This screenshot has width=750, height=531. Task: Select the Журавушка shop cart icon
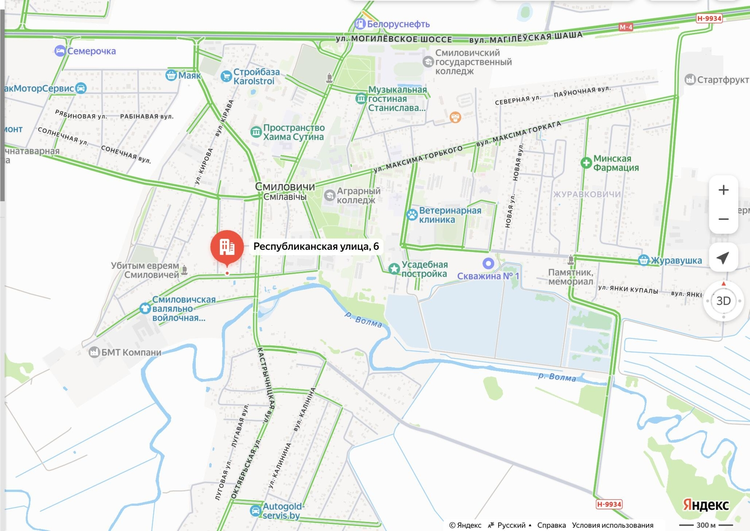tap(644, 260)
